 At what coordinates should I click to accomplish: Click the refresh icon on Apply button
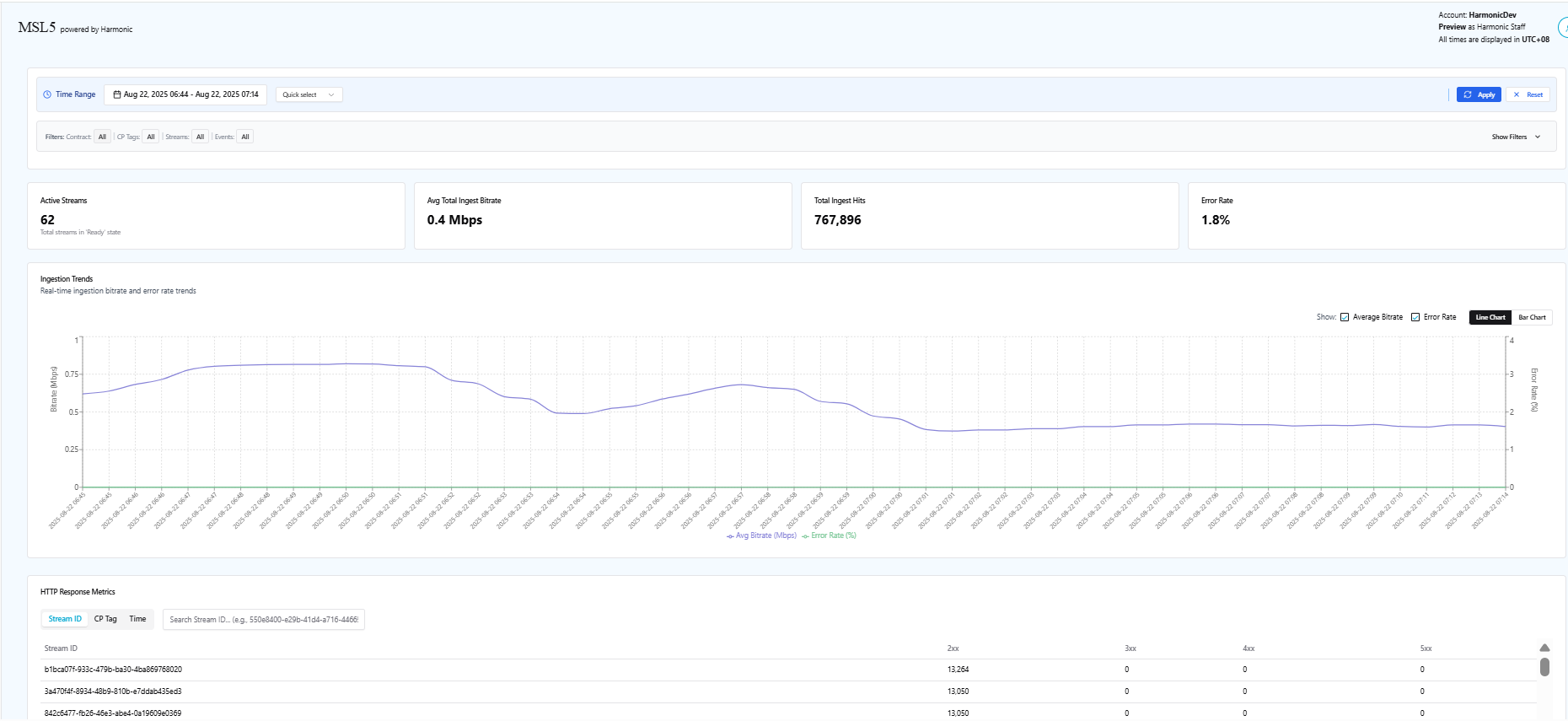pyautogui.click(x=1468, y=94)
